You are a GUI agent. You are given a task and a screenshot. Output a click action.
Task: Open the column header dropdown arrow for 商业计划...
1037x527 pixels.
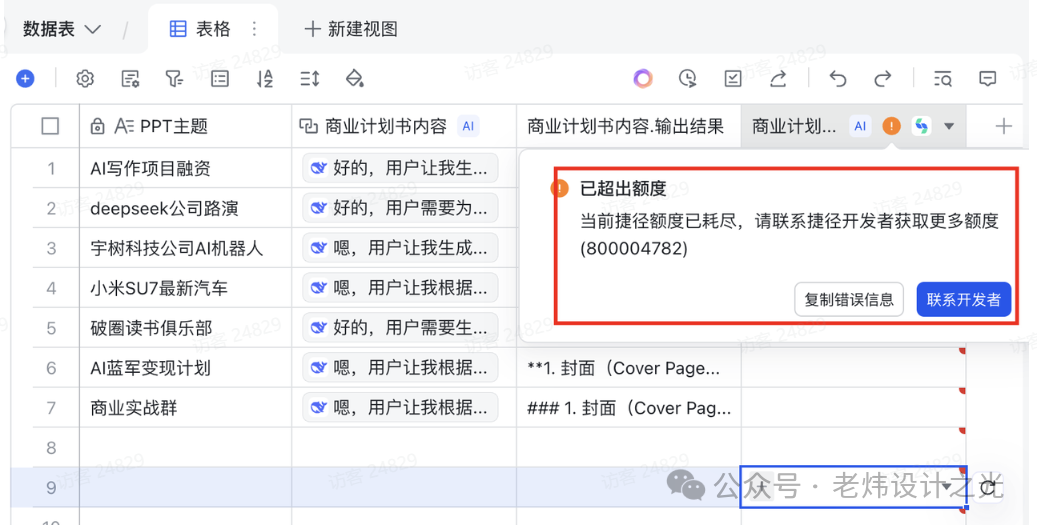948,126
